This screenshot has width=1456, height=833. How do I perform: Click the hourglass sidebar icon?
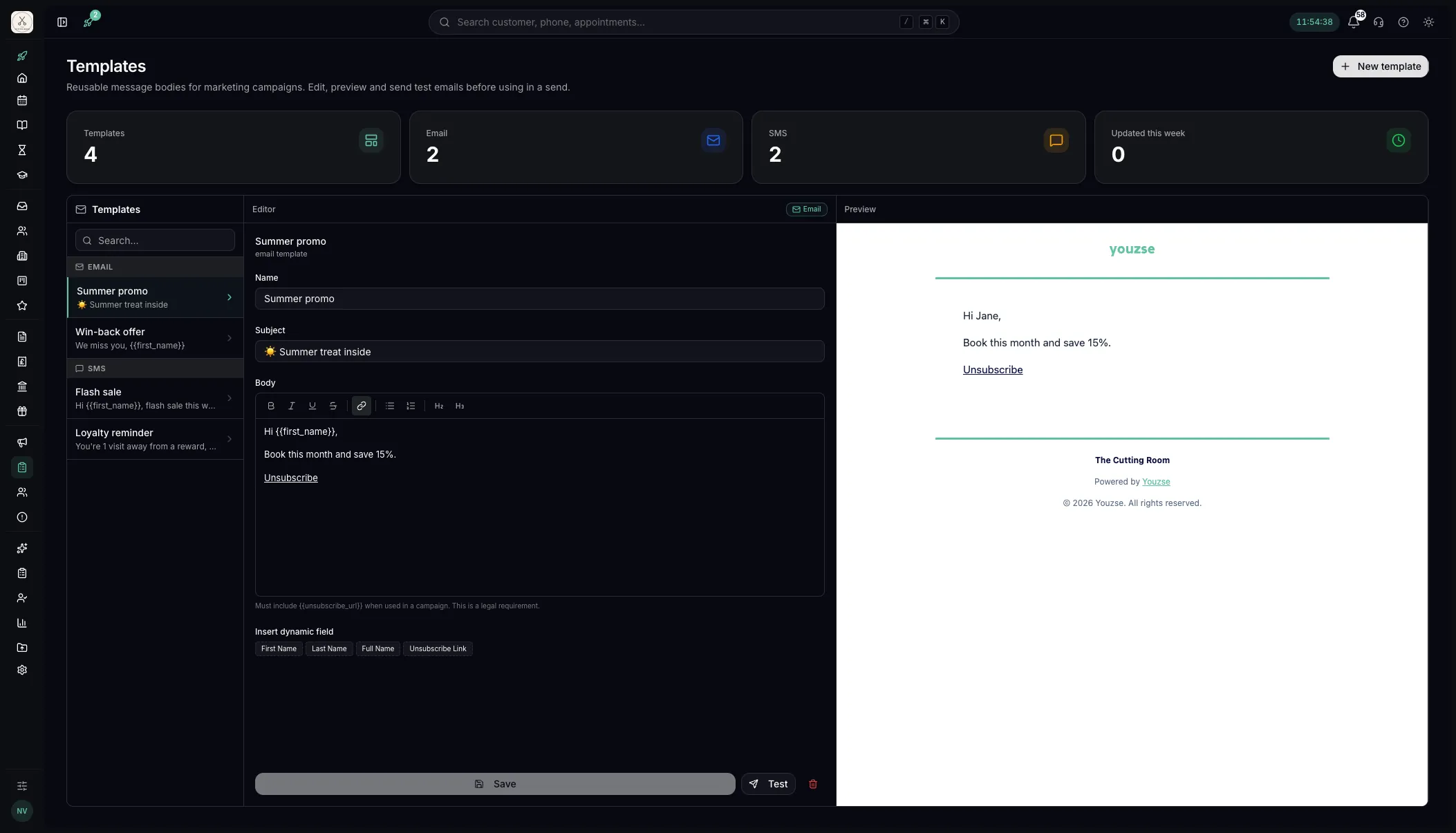pyautogui.click(x=22, y=150)
